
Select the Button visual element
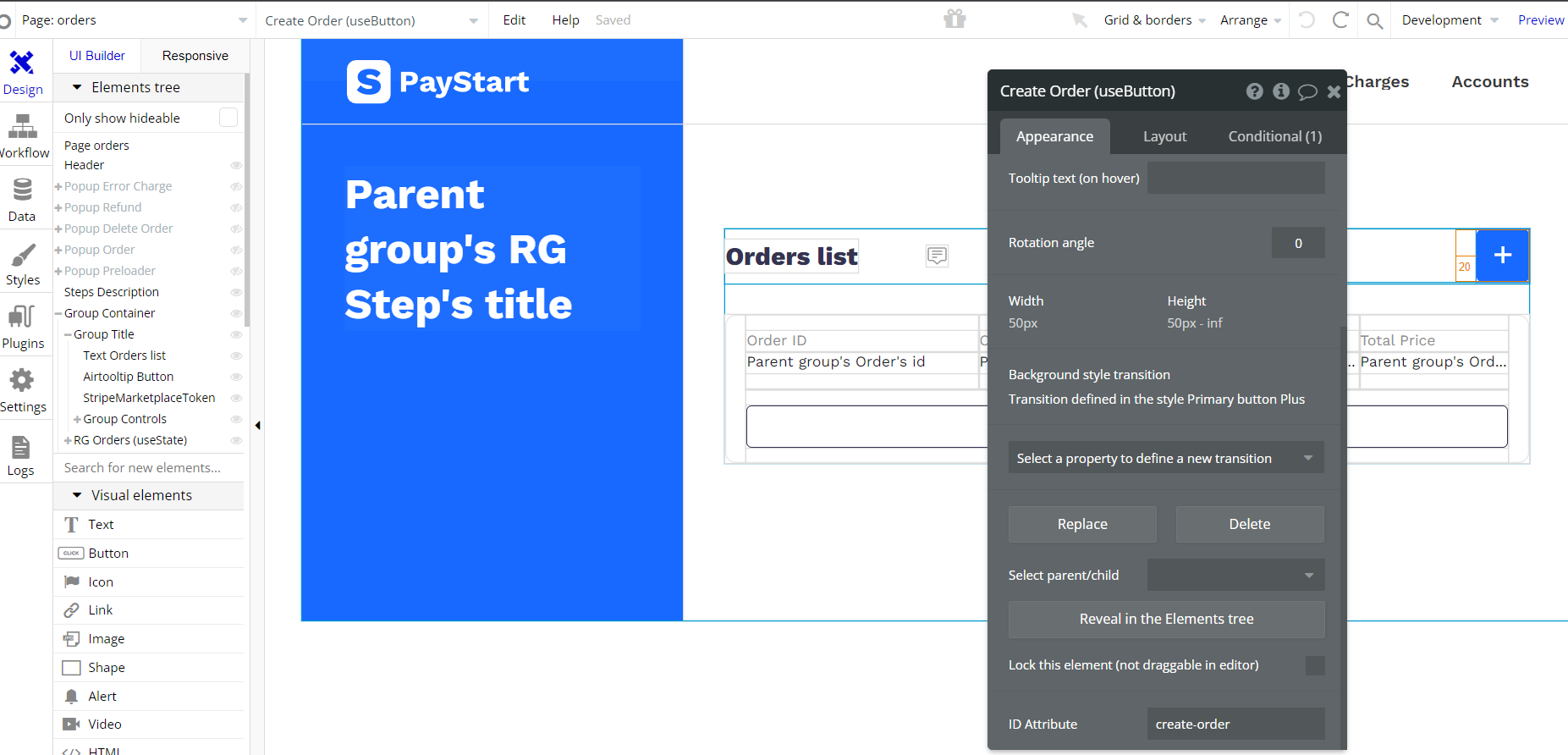(x=149, y=554)
